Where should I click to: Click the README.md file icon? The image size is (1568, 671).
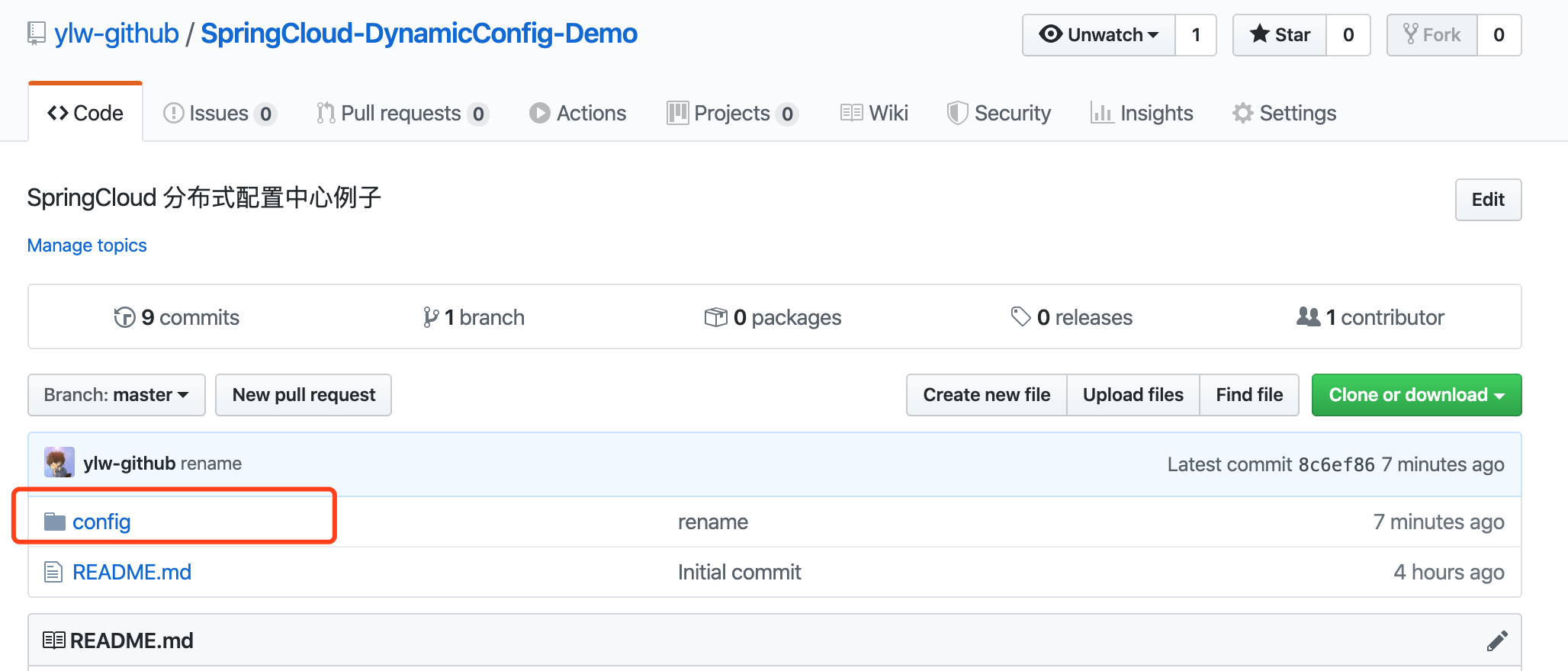point(53,572)
